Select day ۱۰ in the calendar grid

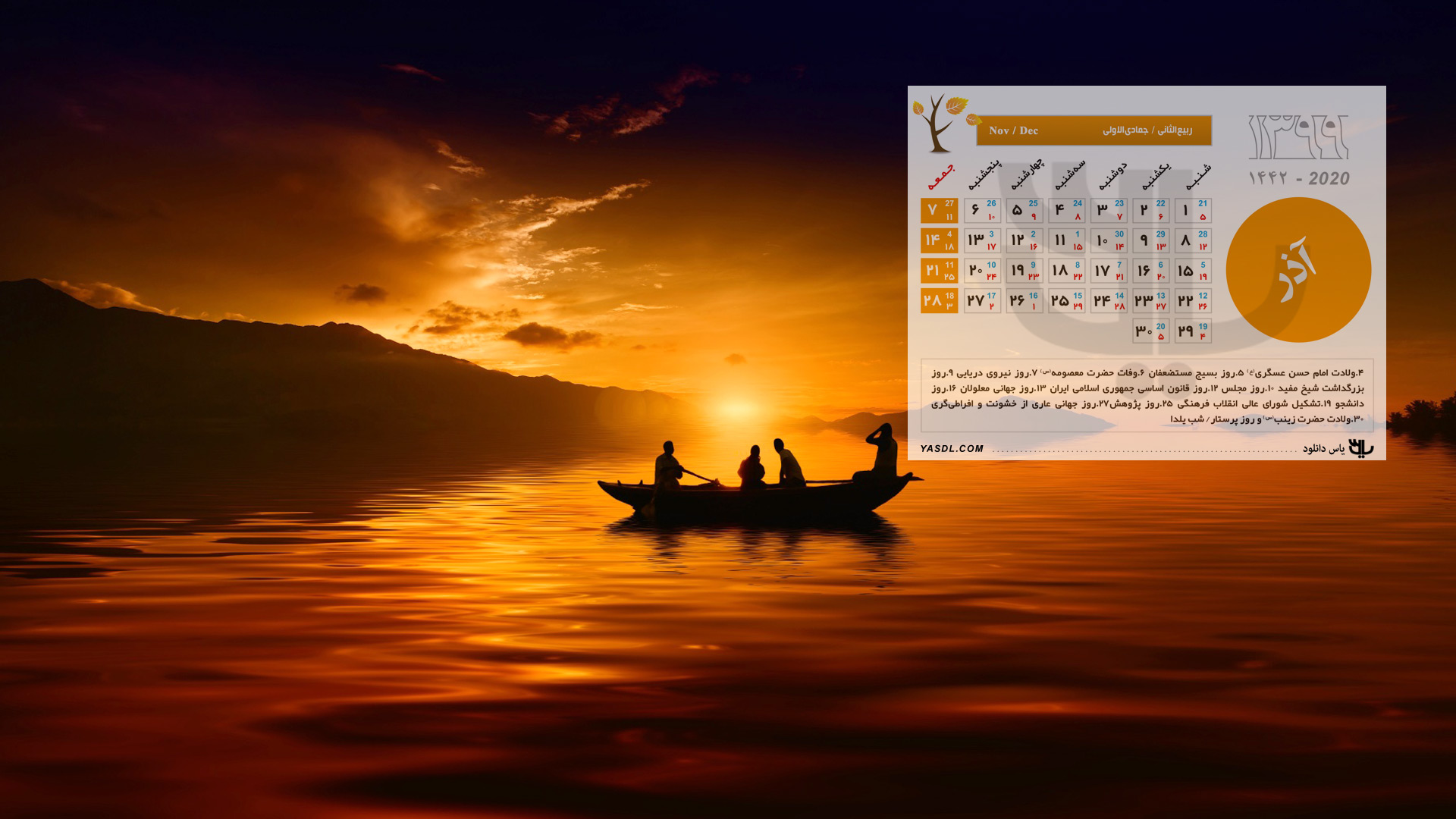point(1109,240)
